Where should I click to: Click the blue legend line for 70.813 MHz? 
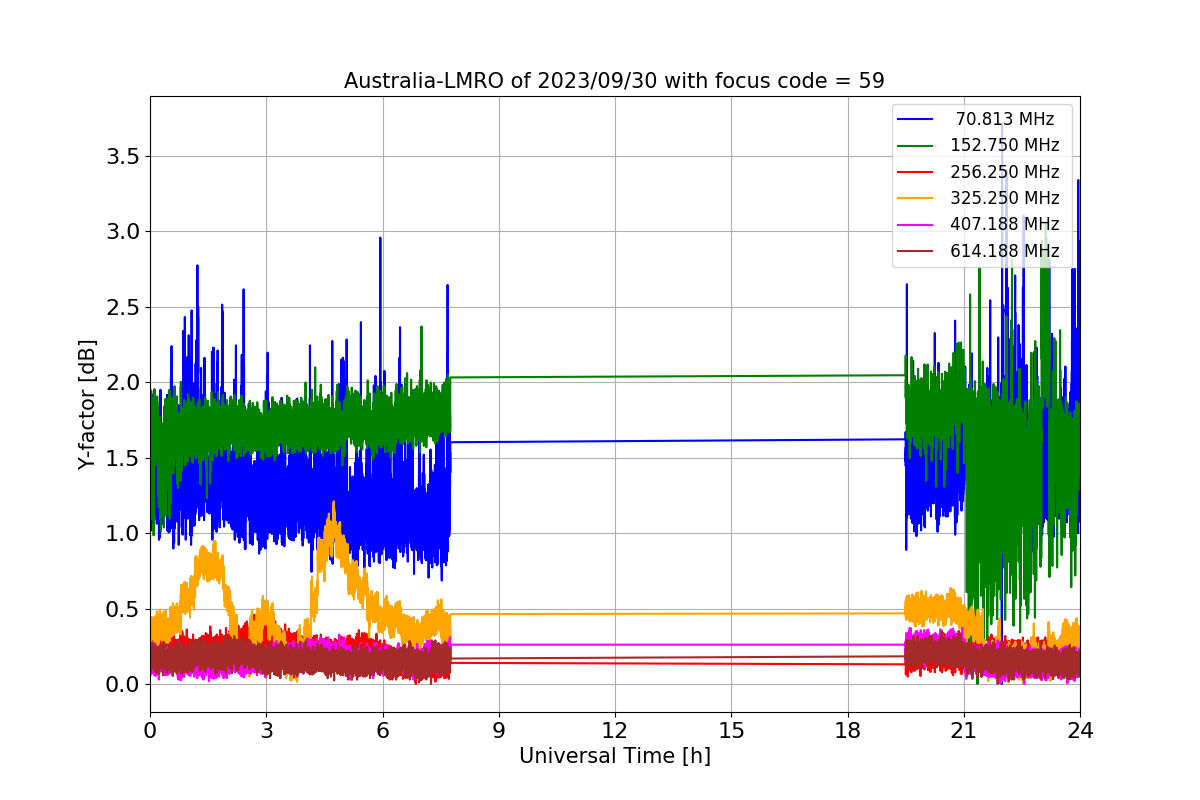[916, 119]
